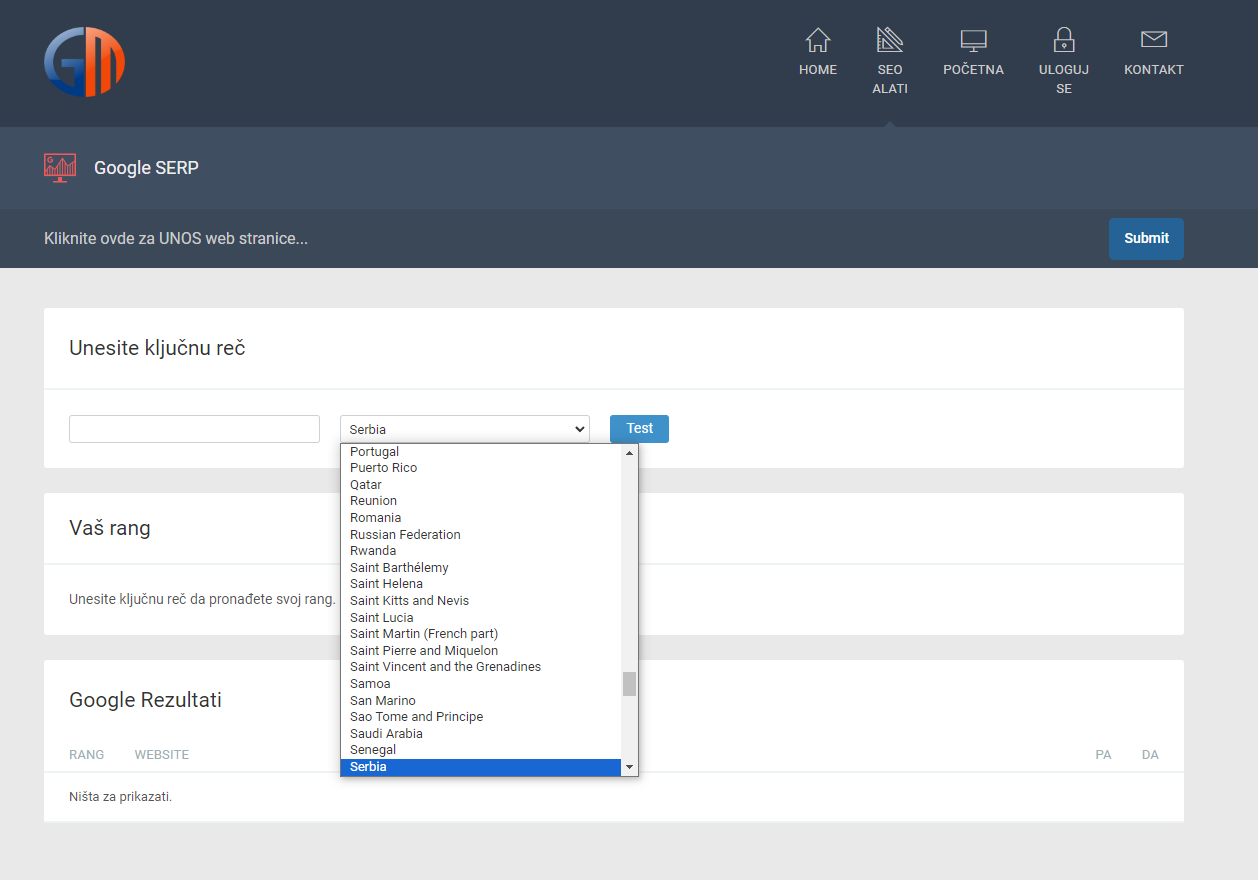Click the Uloguj Se padlock icon
1258x880 pixels.
pos(1063,40)
